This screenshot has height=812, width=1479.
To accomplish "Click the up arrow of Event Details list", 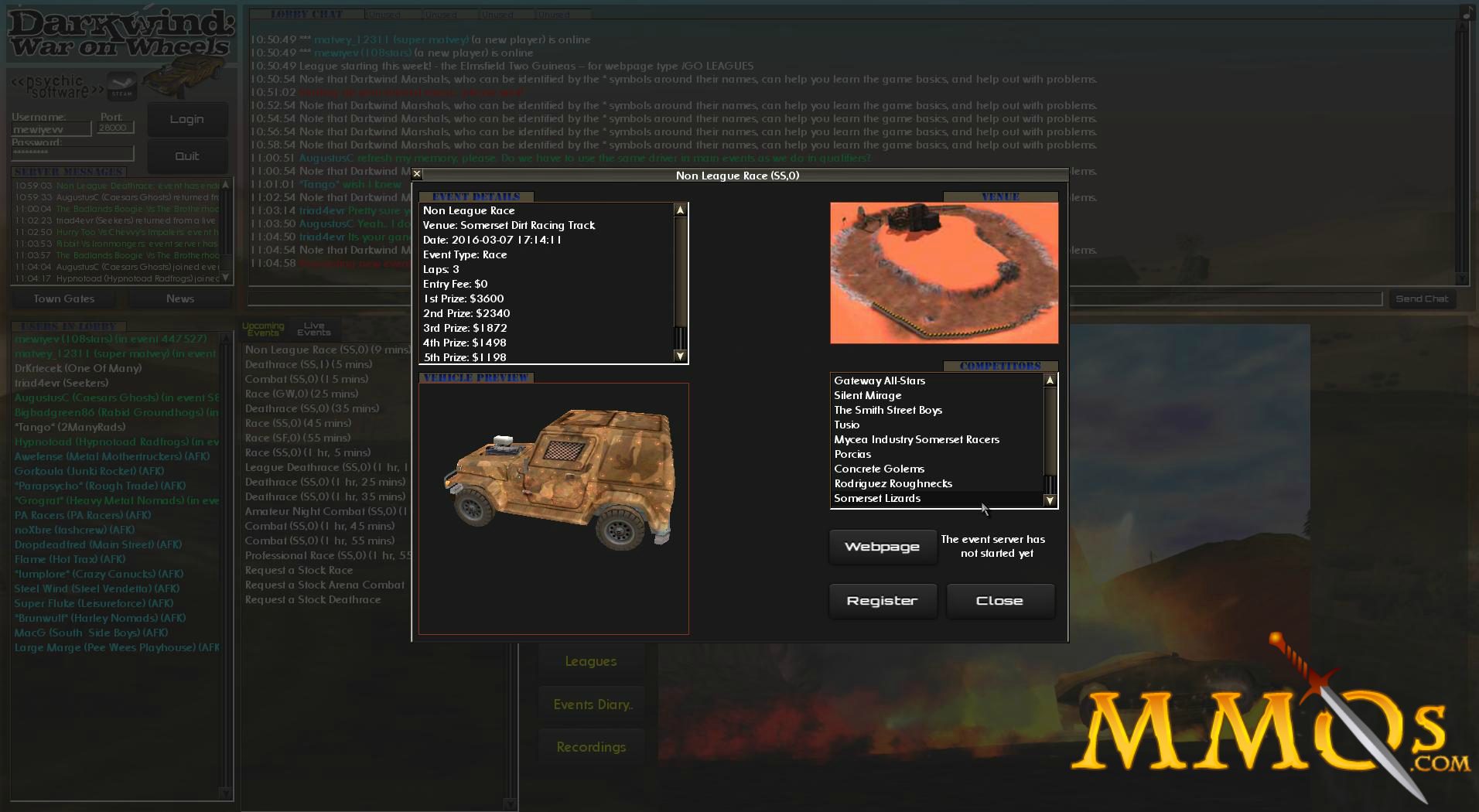I will click(x=680, y=210).
